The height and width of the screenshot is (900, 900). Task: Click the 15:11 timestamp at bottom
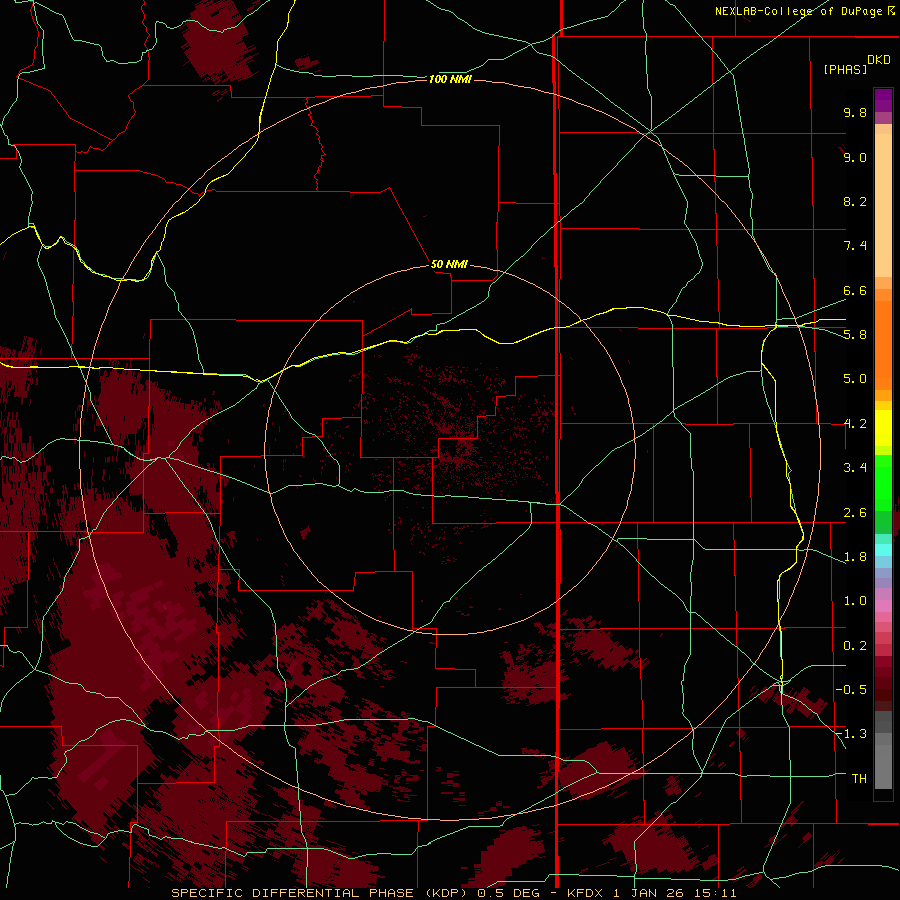(715, 893)
